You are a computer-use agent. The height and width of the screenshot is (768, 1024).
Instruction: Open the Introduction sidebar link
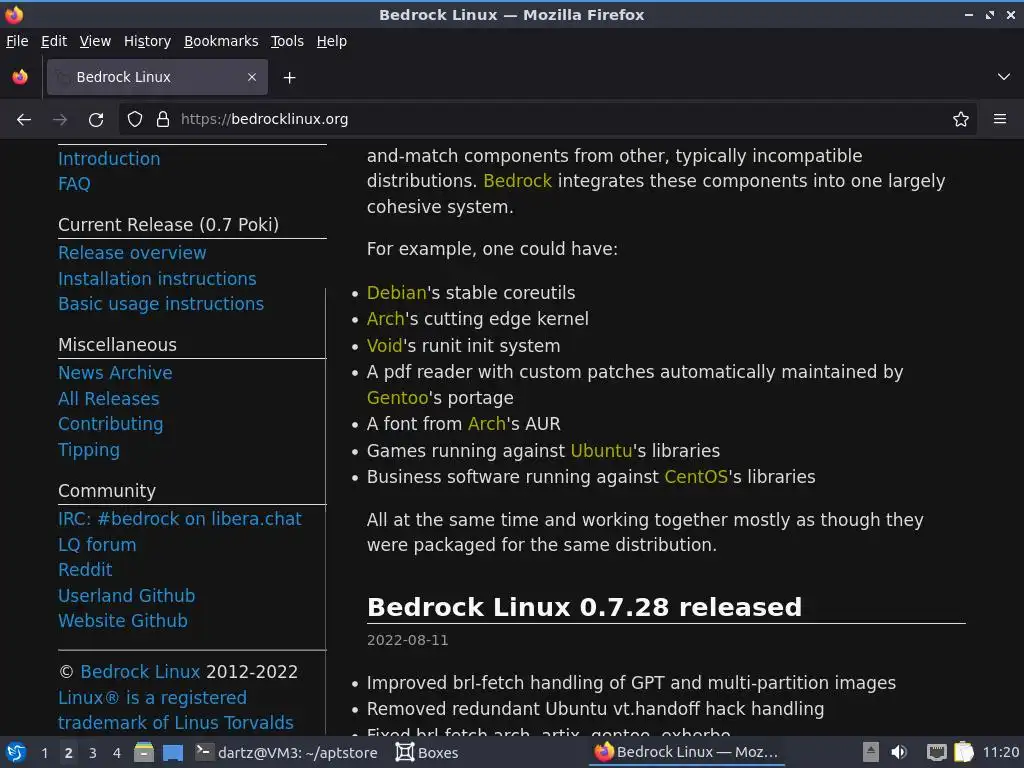(109, 159)
